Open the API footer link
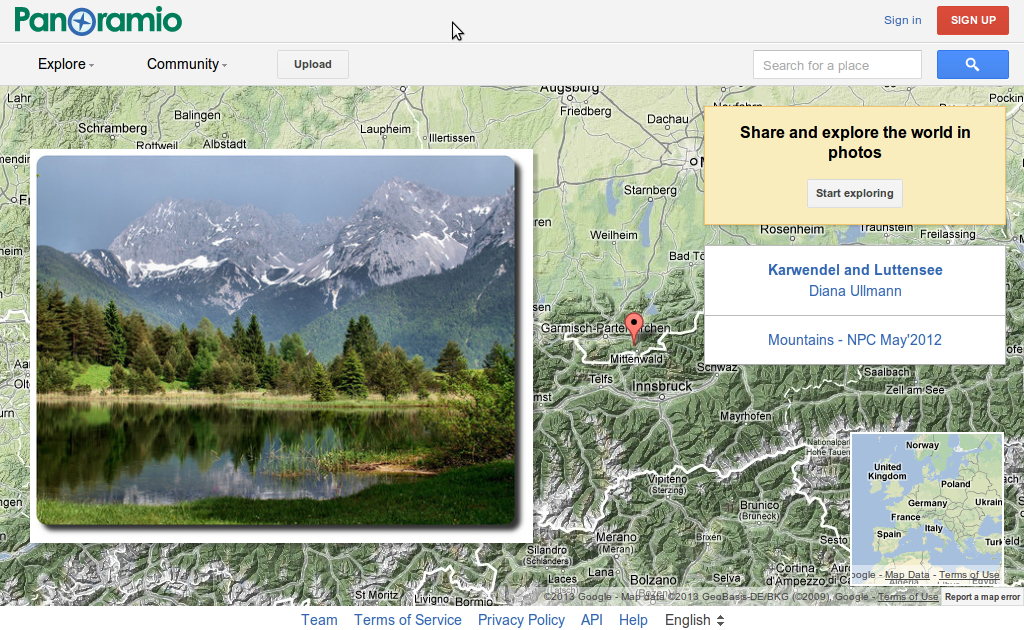This screenshot has height=630, width=1024. [x=592, y=620]
